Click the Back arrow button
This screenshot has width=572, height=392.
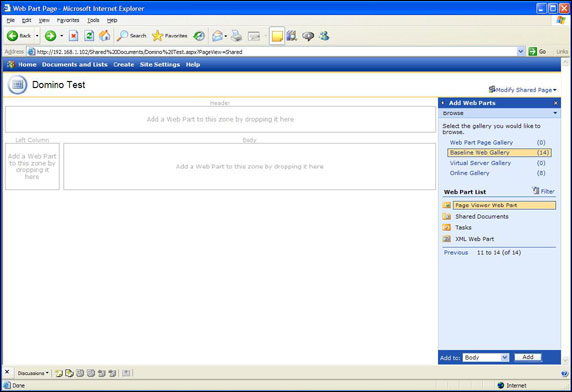point(12,36)
